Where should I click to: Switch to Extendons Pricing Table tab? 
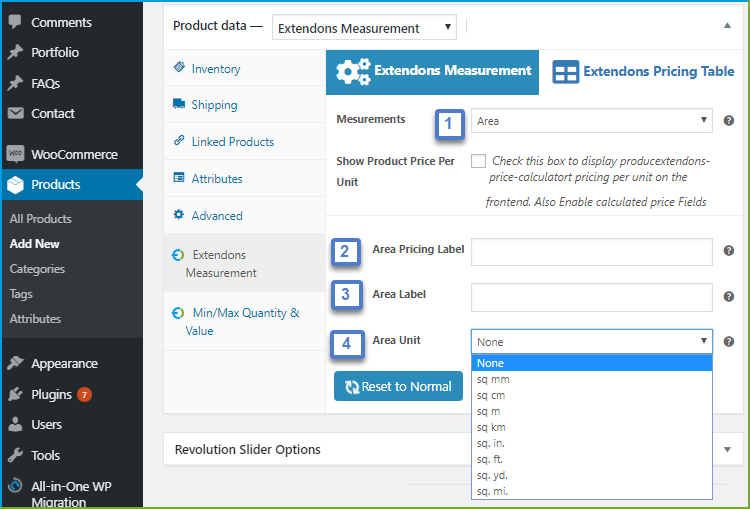point(643,72)
